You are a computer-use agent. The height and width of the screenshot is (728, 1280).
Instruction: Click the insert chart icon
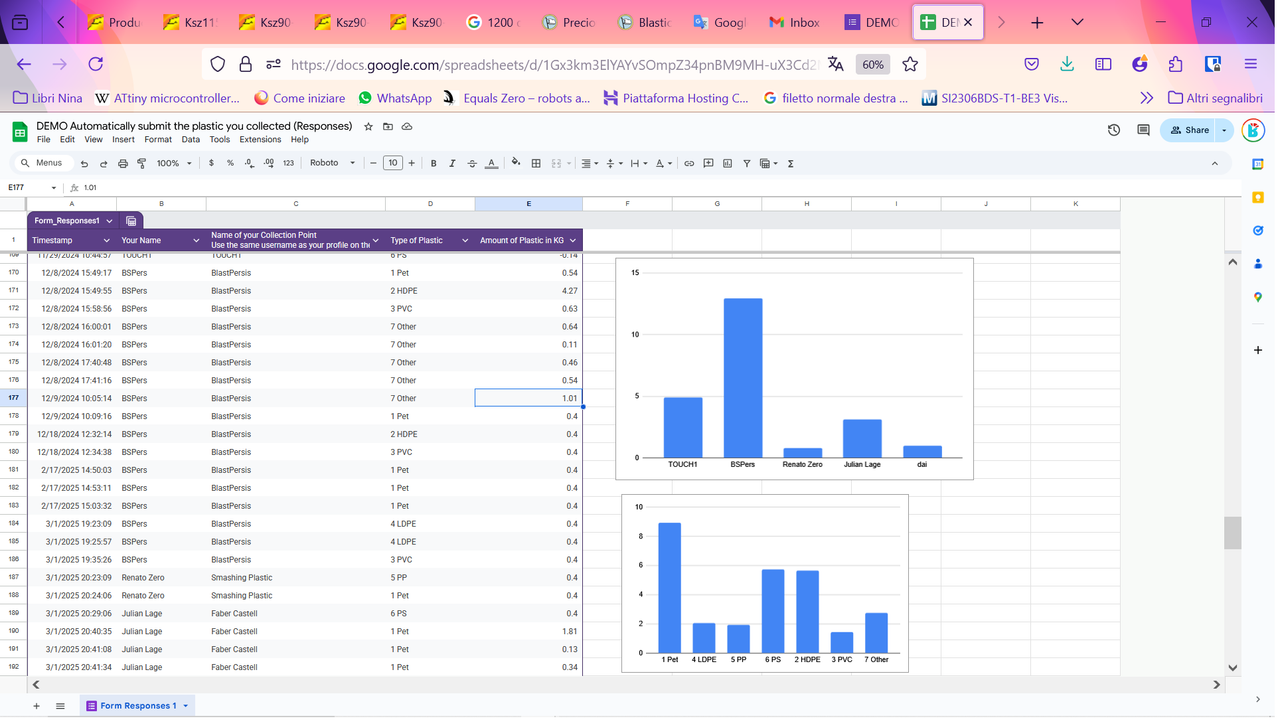[727, 163]
